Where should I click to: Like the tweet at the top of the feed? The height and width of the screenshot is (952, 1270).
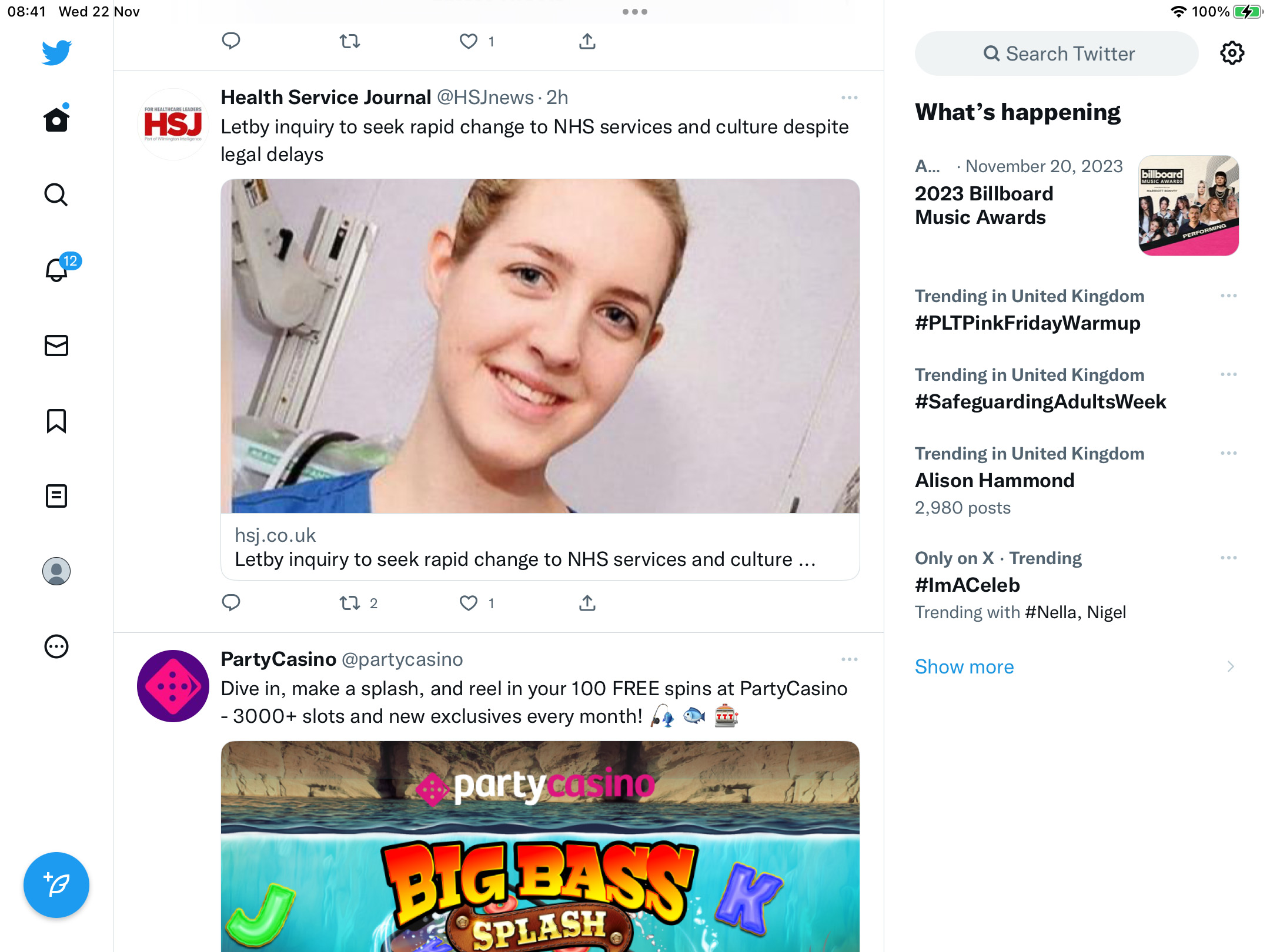click(x=469, y=41)
